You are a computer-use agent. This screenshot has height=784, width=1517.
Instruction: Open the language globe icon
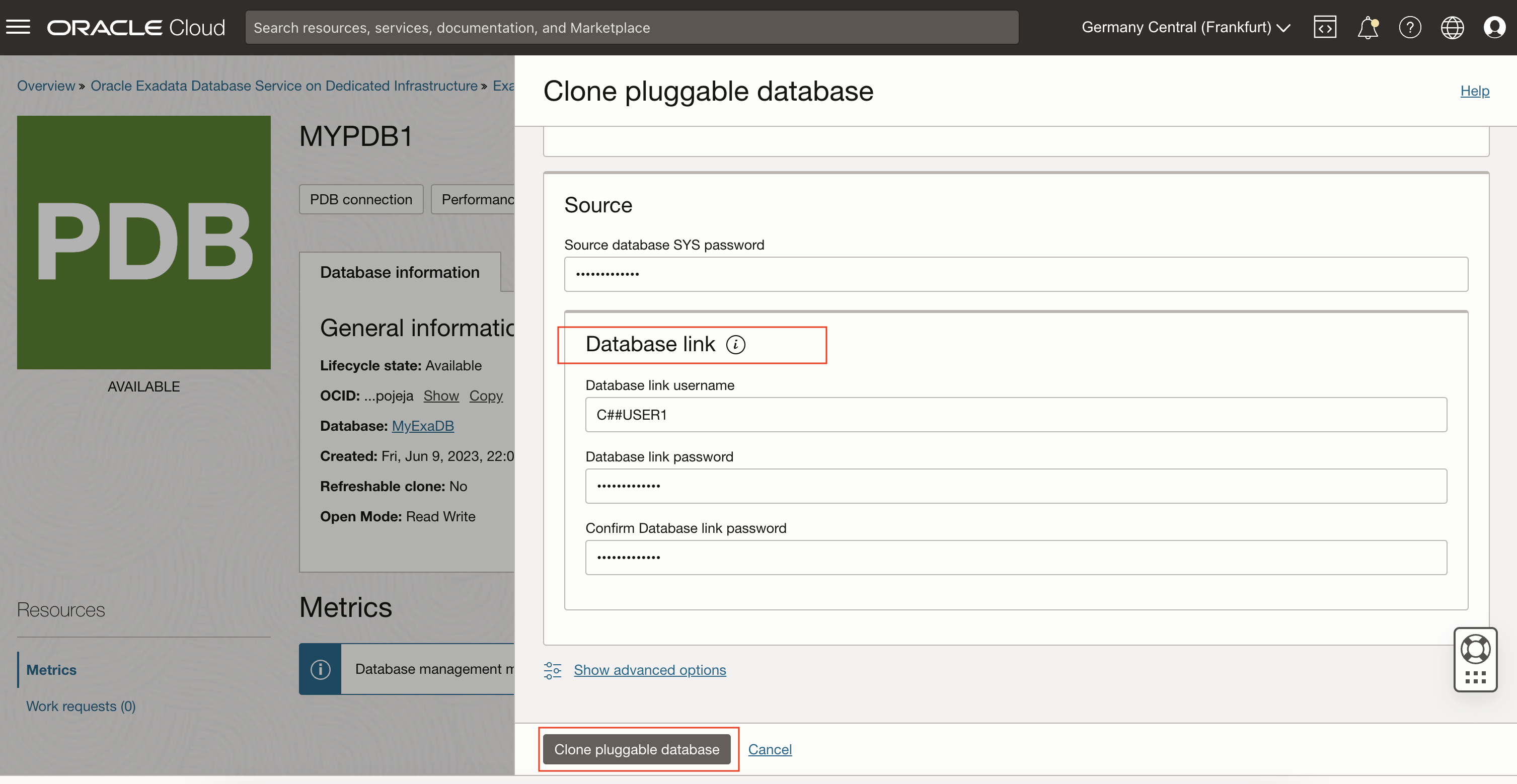coord(1452,27)
